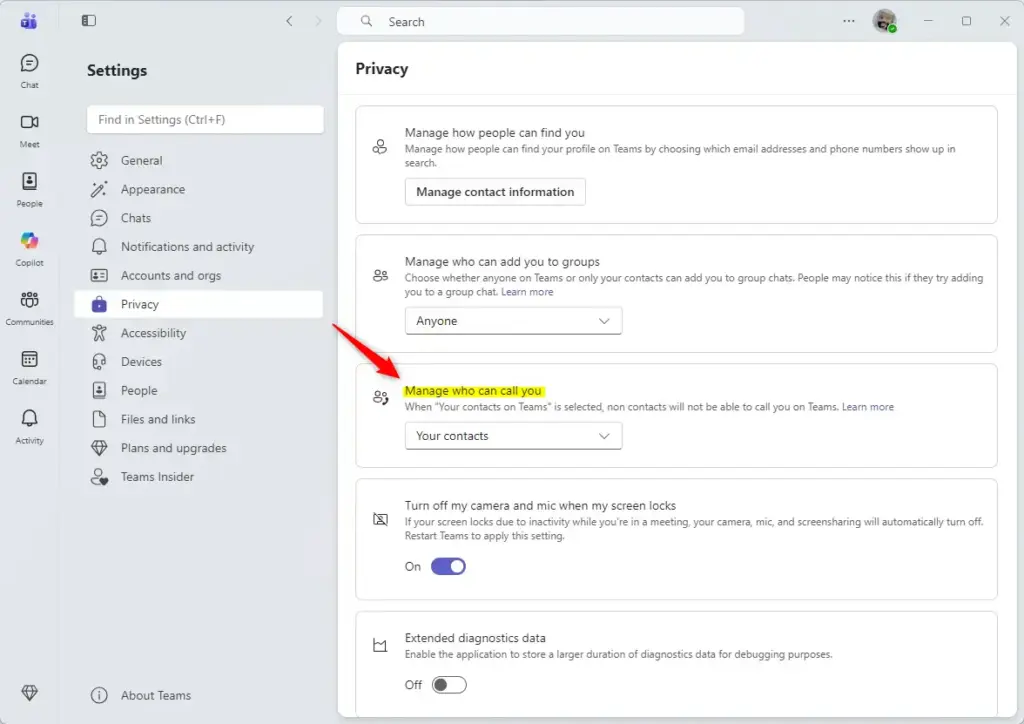Open Communities in the app rail
Viewport: 1024px width, 724px height.
[29, 307]
